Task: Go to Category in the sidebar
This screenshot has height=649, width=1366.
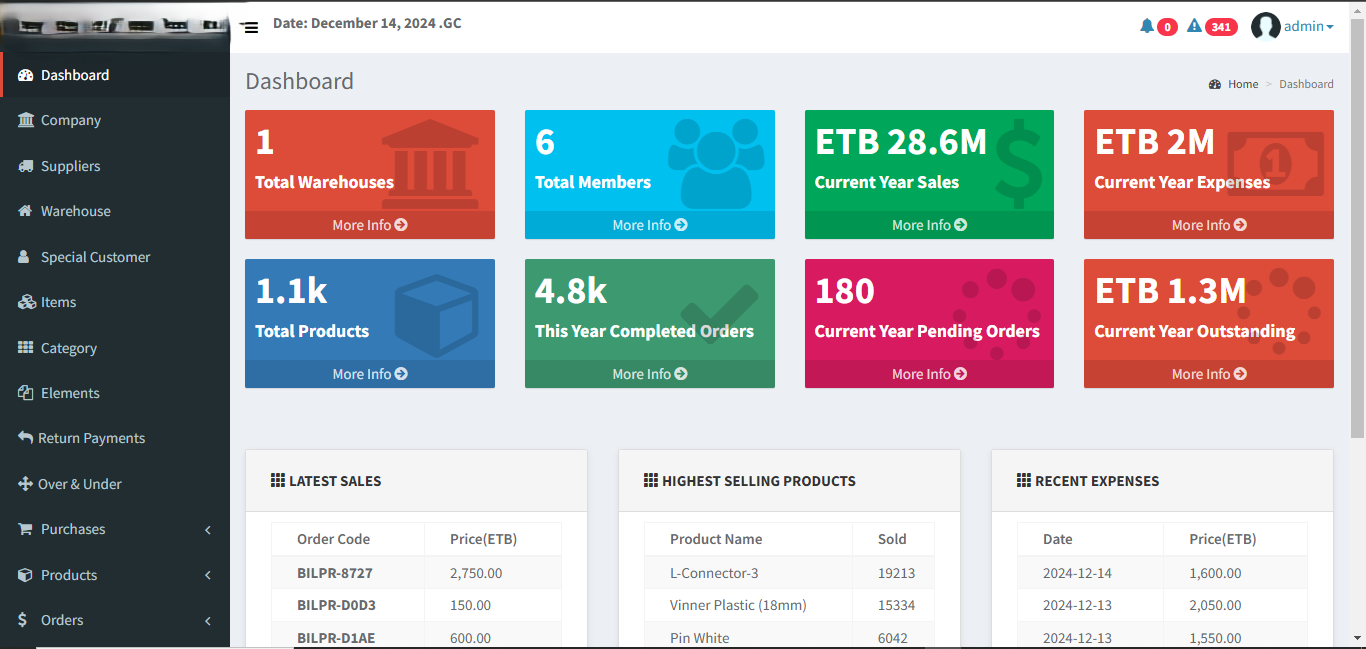Action: click(69, 348)
